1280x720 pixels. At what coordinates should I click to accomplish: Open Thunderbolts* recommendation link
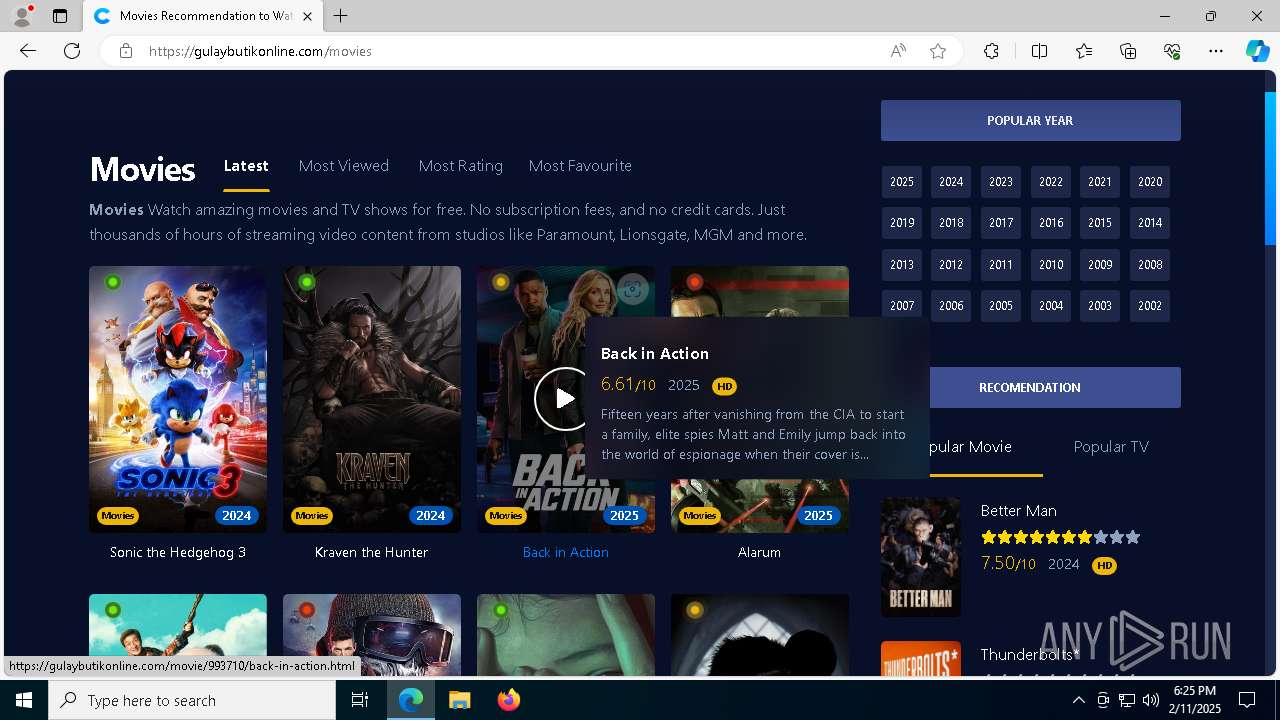click(1030, 655)
